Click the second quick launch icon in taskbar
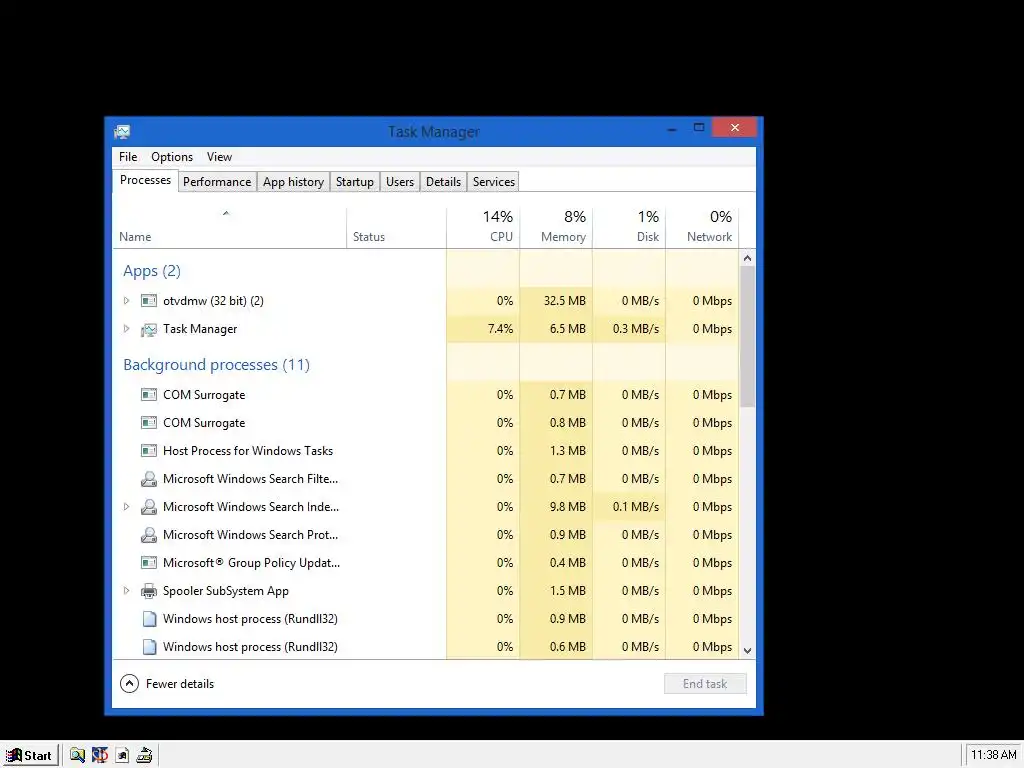Screen dimensions: 1024x768 tap(99, 756)
